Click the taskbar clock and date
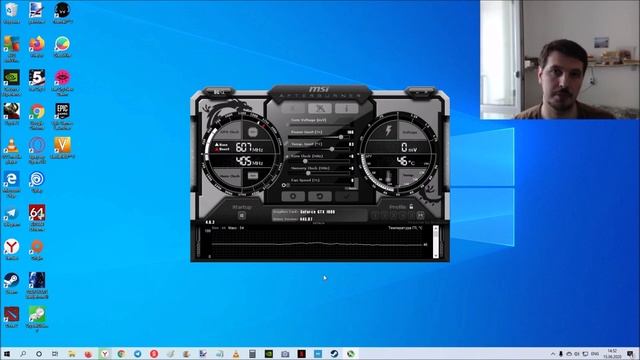The width and height of the screenshot is (640, 360). click(x=612, y=354)
